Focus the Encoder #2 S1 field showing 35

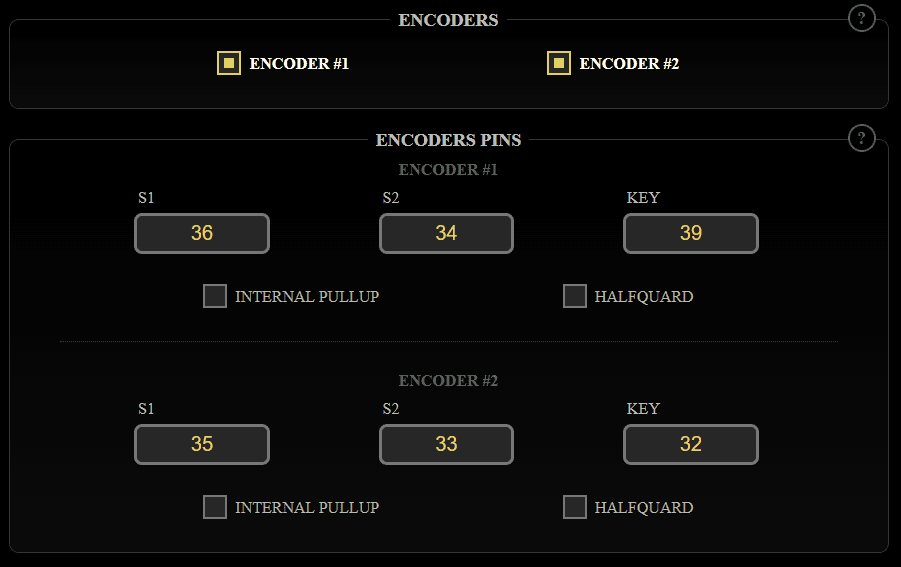point(202,444)
